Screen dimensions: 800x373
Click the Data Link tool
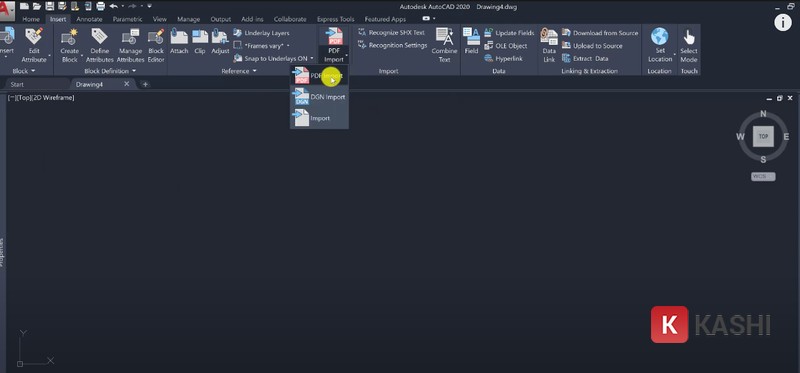click(x=549, y=45)
